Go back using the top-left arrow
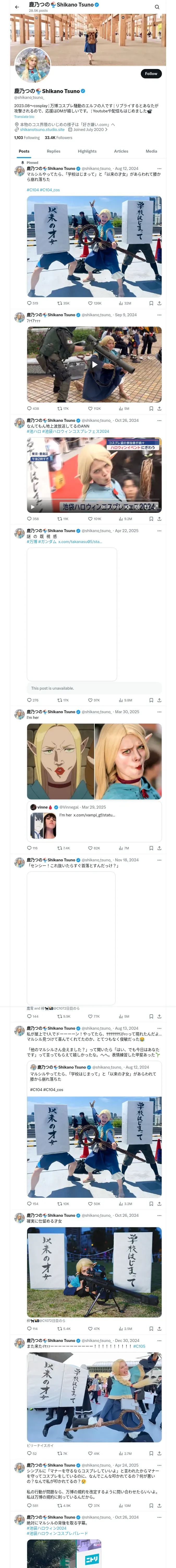The width and height of the screenshot is (176, 1568). point(17,7)
